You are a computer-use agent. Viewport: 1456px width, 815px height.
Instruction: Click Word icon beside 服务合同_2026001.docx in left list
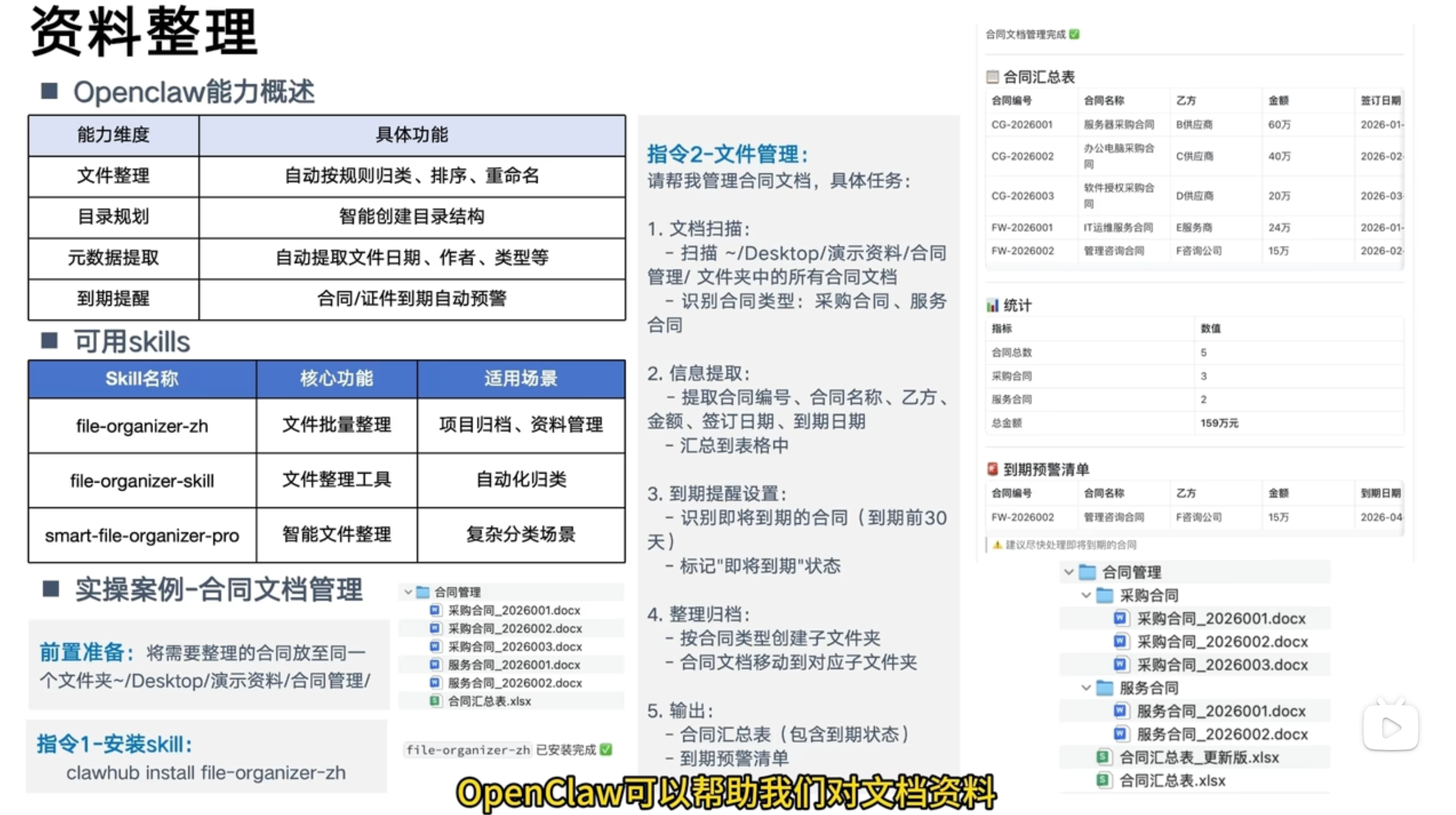click(x=435, y=664)
